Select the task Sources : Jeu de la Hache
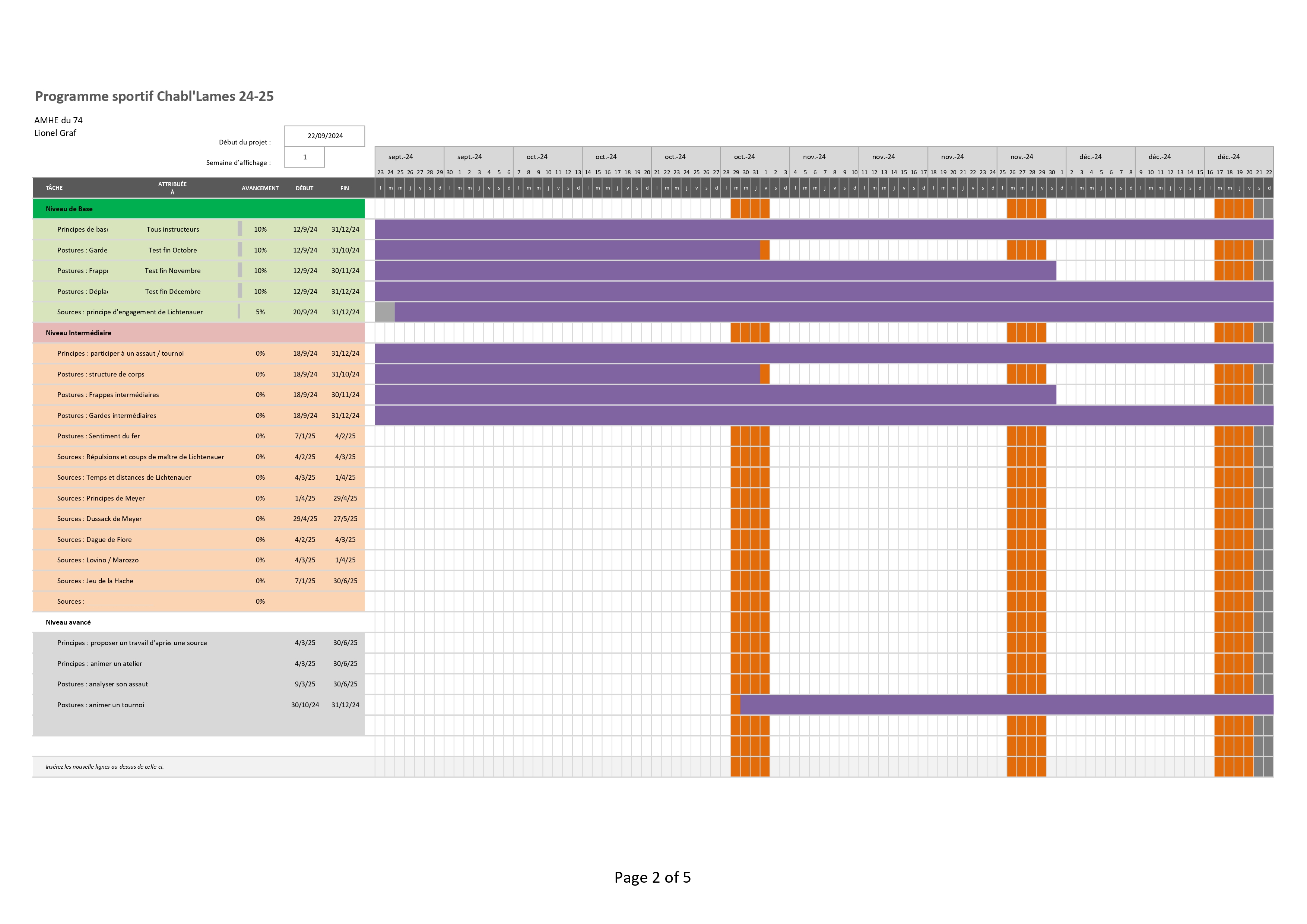The width and height of the screenshot is (1307, 924). pos(95,581)
